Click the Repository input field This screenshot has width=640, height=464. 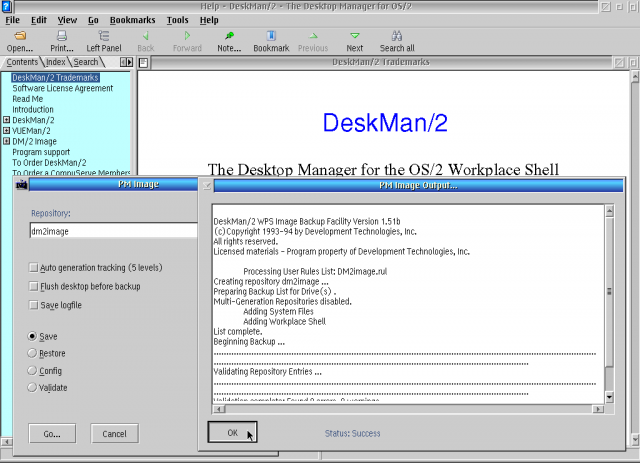tap(113, 231)
